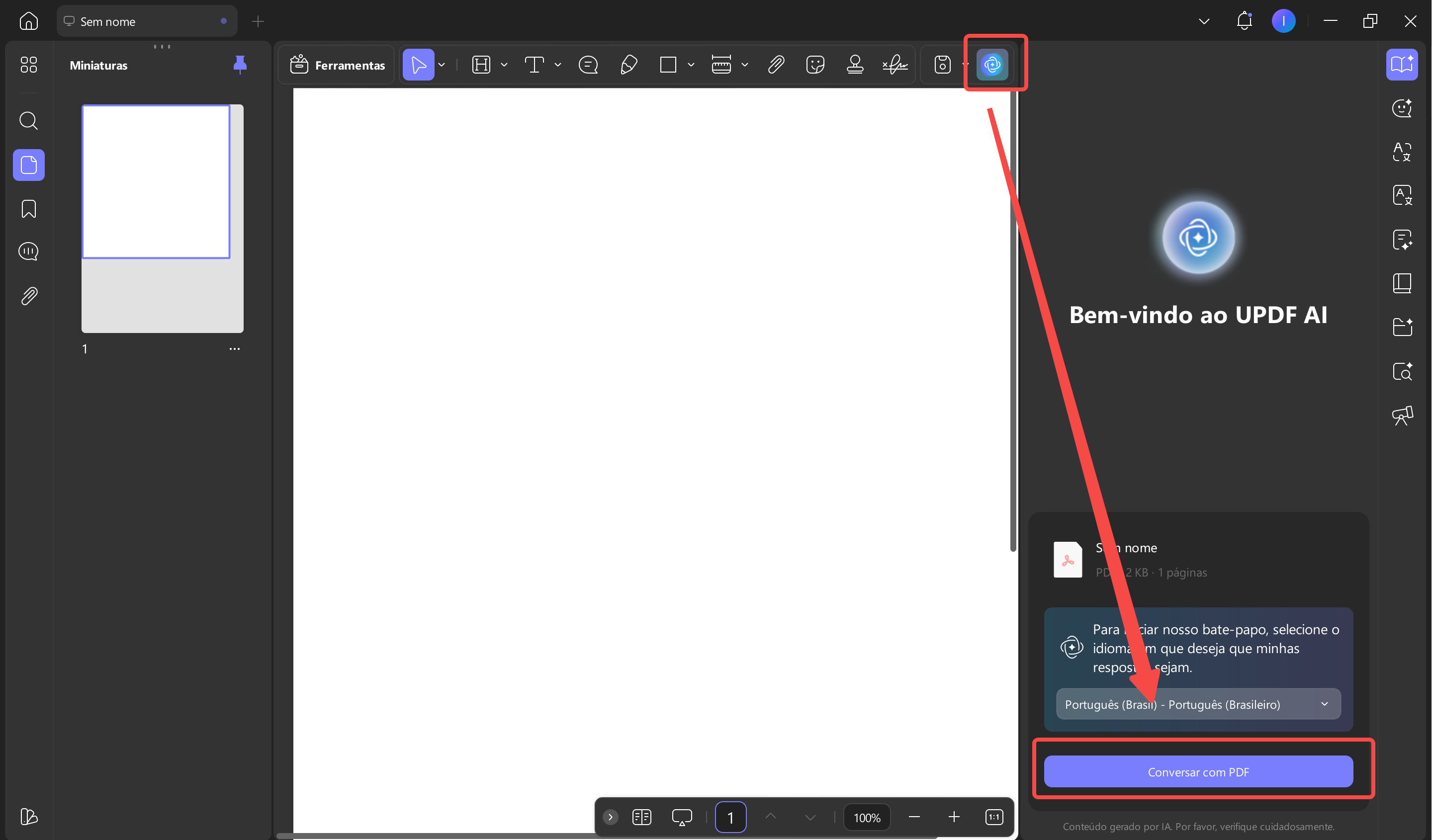
Task: Select the sticker tool
Action: 815,64
